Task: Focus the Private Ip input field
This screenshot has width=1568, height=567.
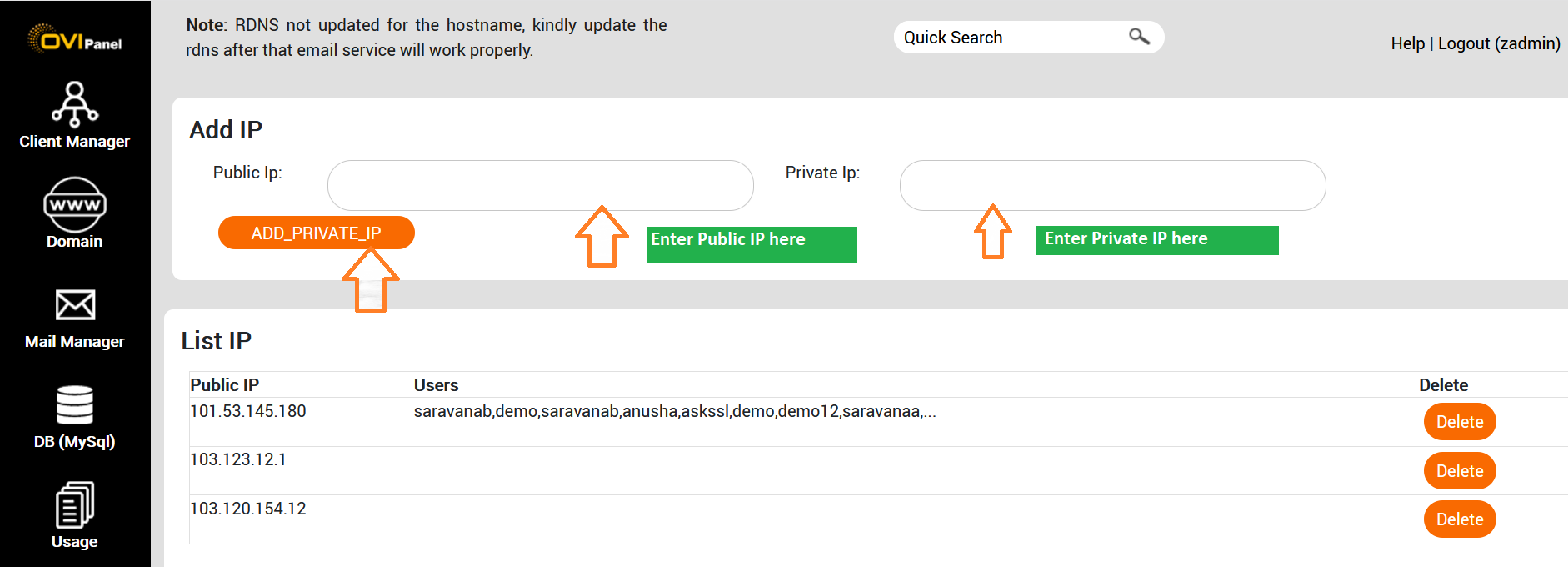Action: pos(1112,185)
